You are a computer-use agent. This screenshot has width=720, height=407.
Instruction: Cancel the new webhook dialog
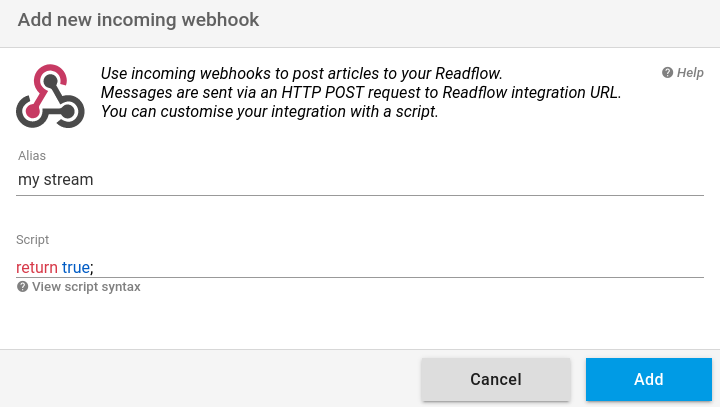tap(496, 379)
